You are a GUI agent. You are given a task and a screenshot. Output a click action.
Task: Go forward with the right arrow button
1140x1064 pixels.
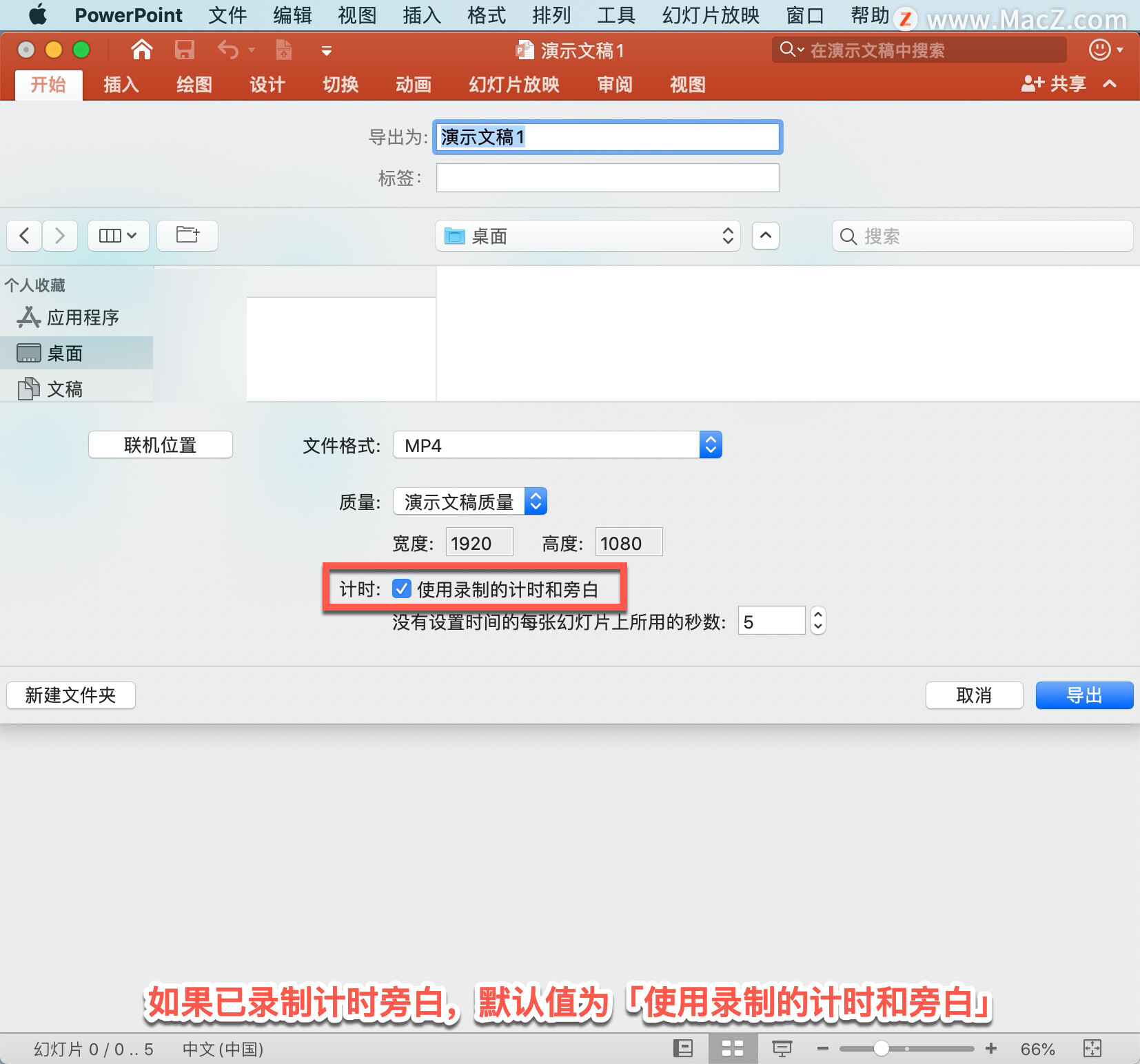pyautogui.click(x=60, y=236)
